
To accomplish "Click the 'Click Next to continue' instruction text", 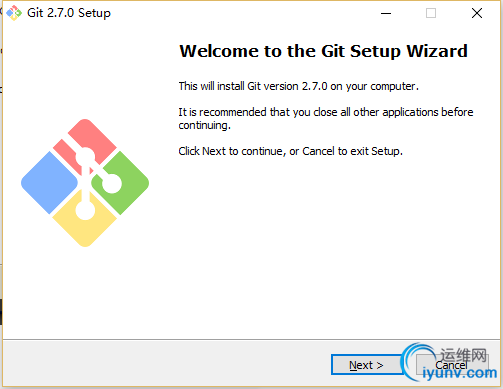I will [x=290, y=151].
